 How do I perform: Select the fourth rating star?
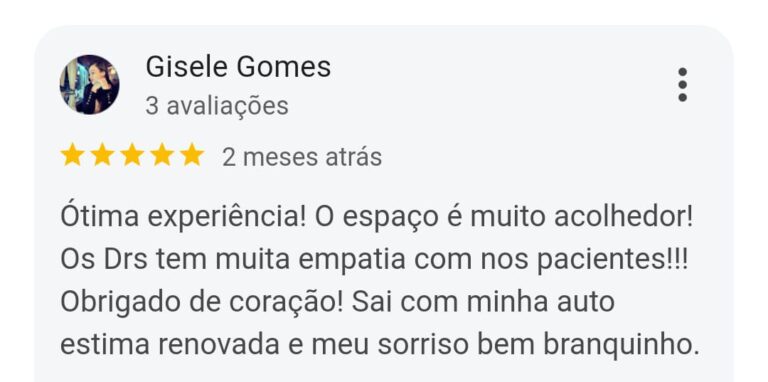point(162,155)
